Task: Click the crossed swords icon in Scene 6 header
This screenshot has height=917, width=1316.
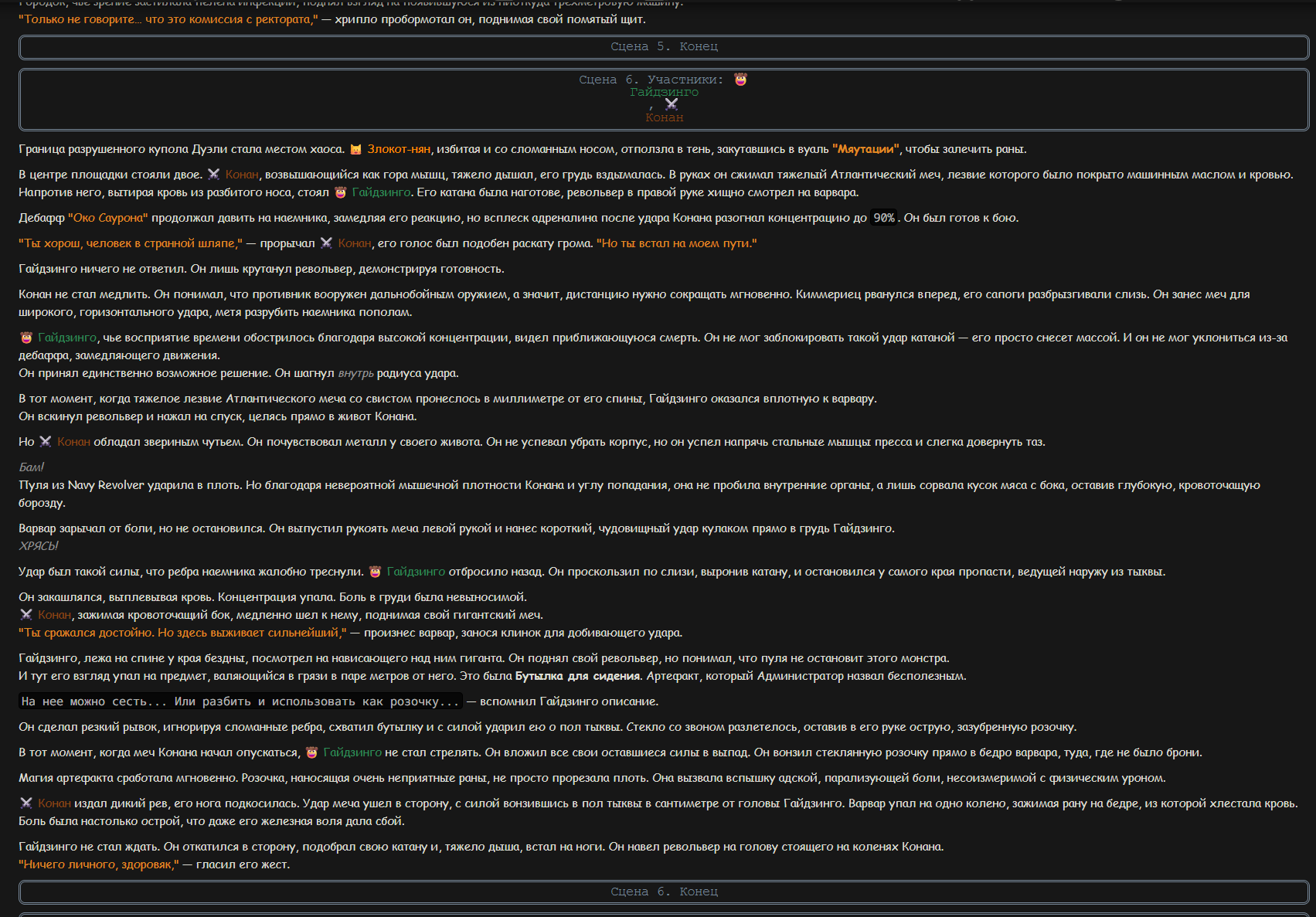Action: tap(672, 104)
